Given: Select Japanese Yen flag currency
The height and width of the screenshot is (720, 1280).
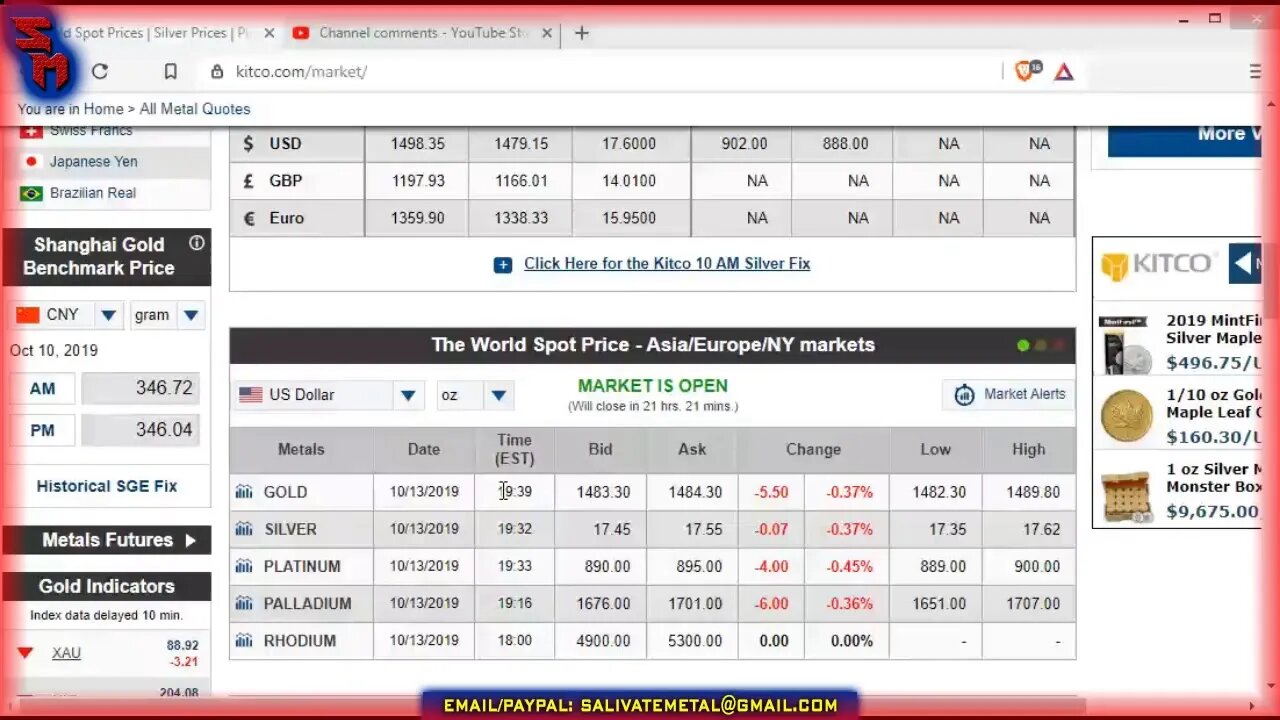Looking at the screenshot, I should tap(31, 161).
